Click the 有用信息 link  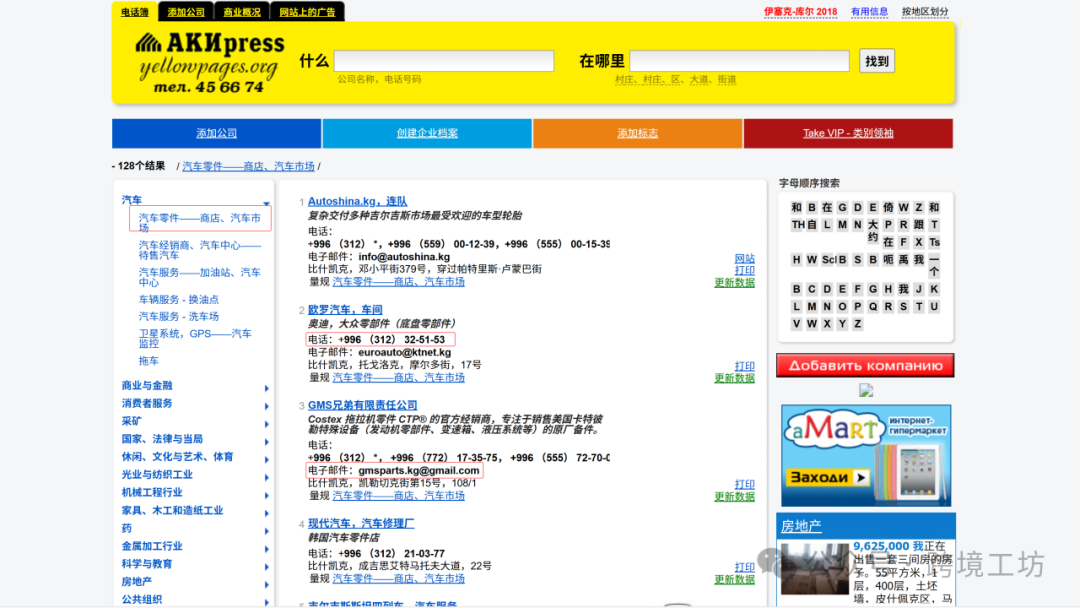click(869, 11)
